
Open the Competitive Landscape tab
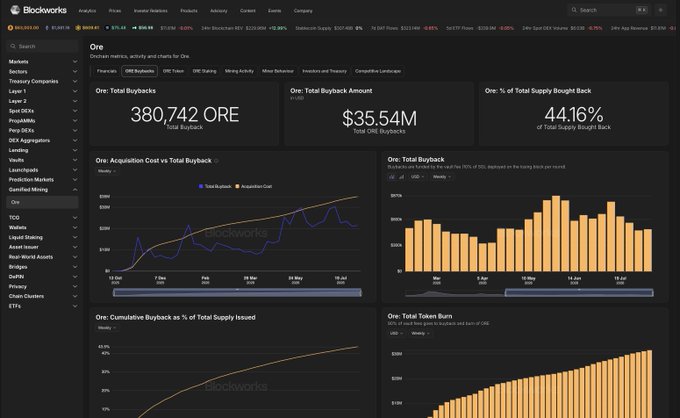click(378, 71)
